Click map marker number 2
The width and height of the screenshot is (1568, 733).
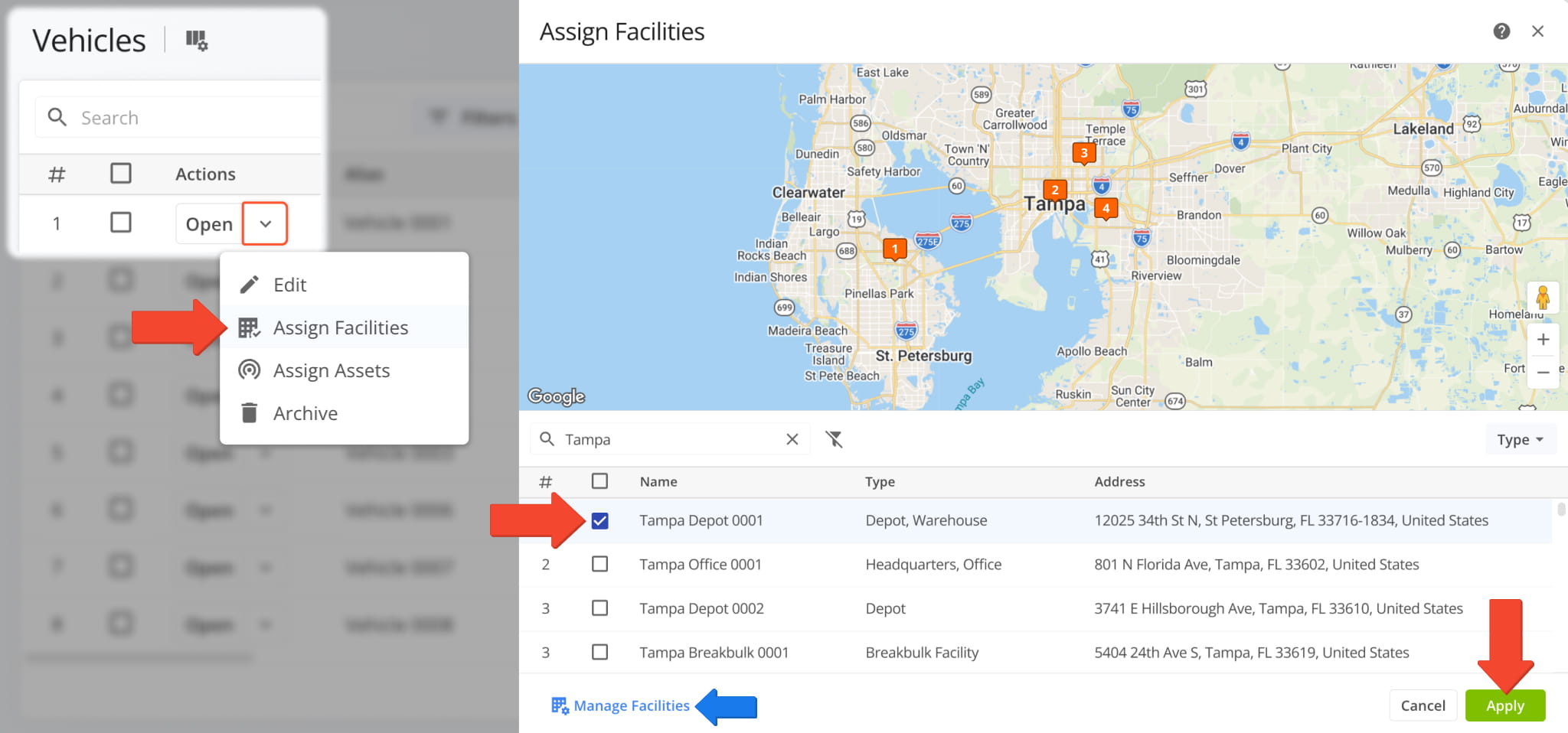pos(1055,191)
